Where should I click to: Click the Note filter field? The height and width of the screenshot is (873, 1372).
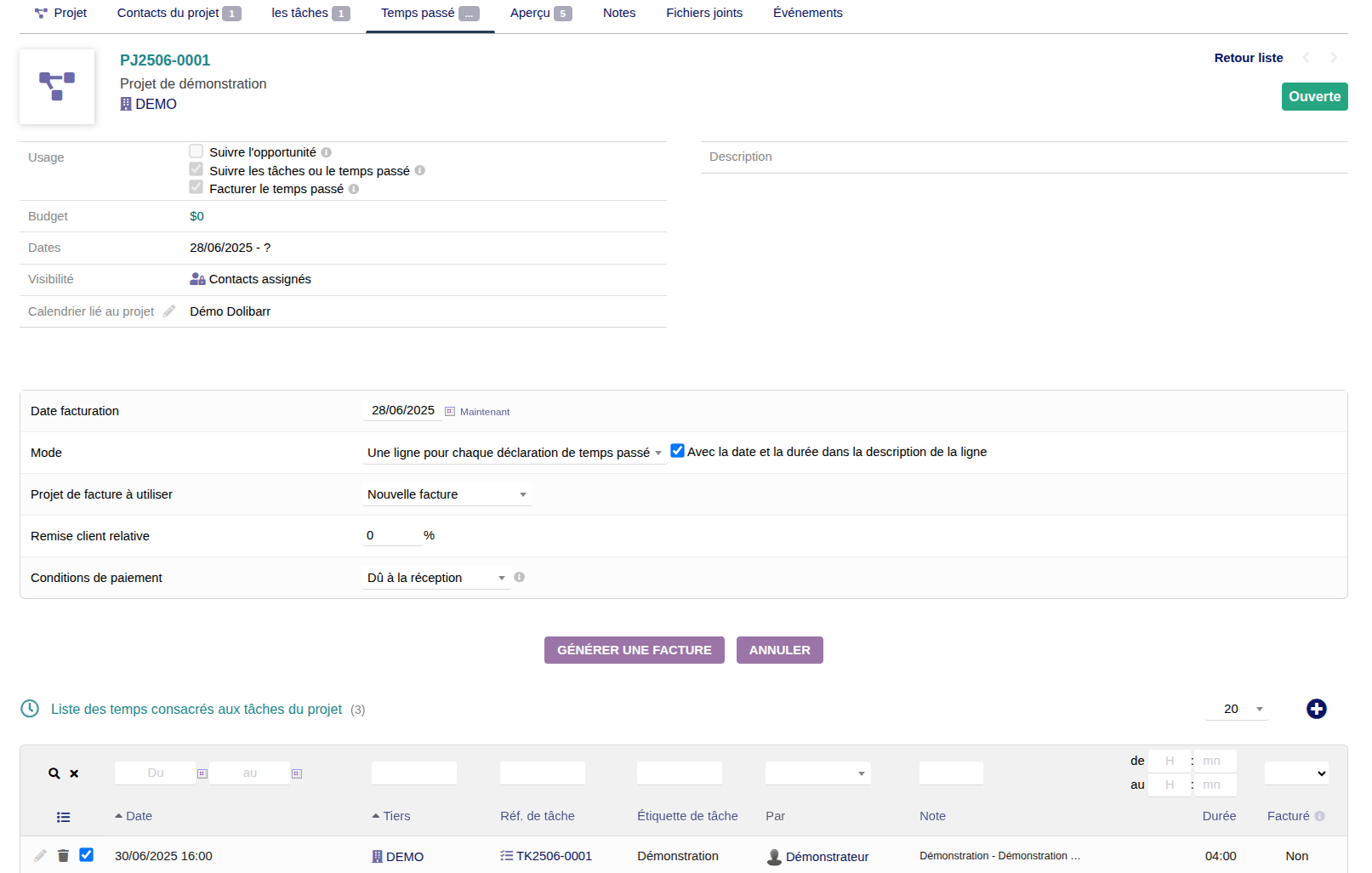(951, 773)
